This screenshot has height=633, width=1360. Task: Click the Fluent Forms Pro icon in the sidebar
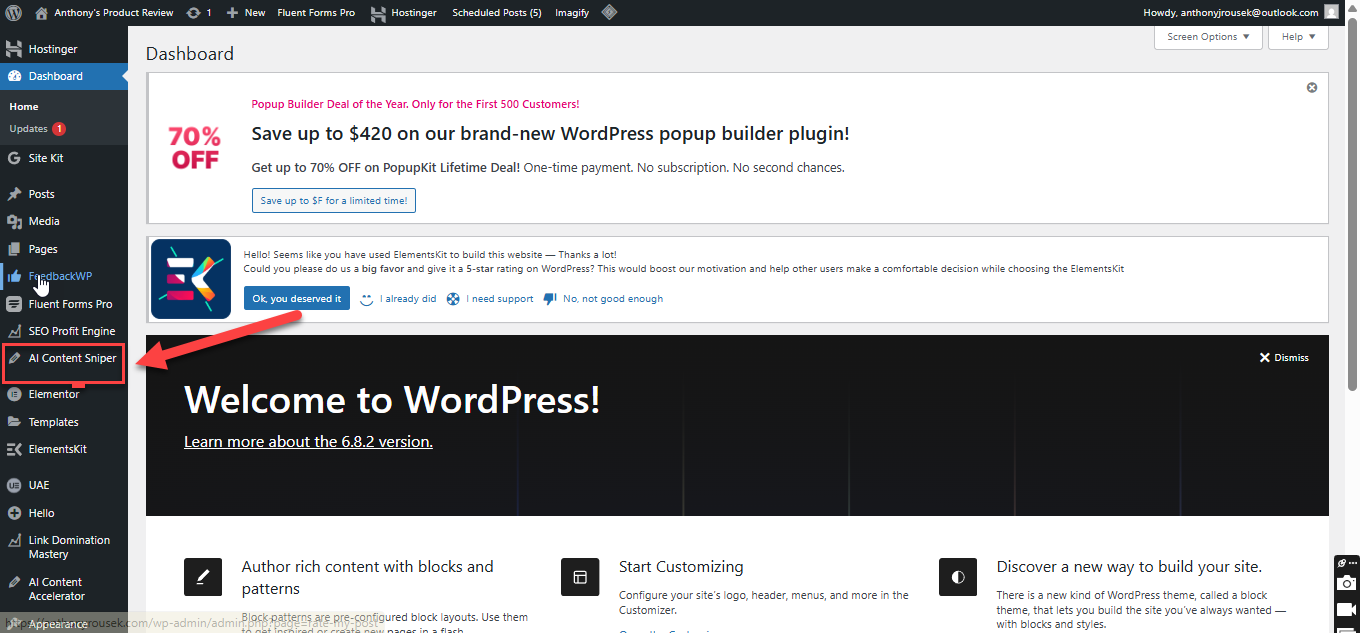point(14,304)
